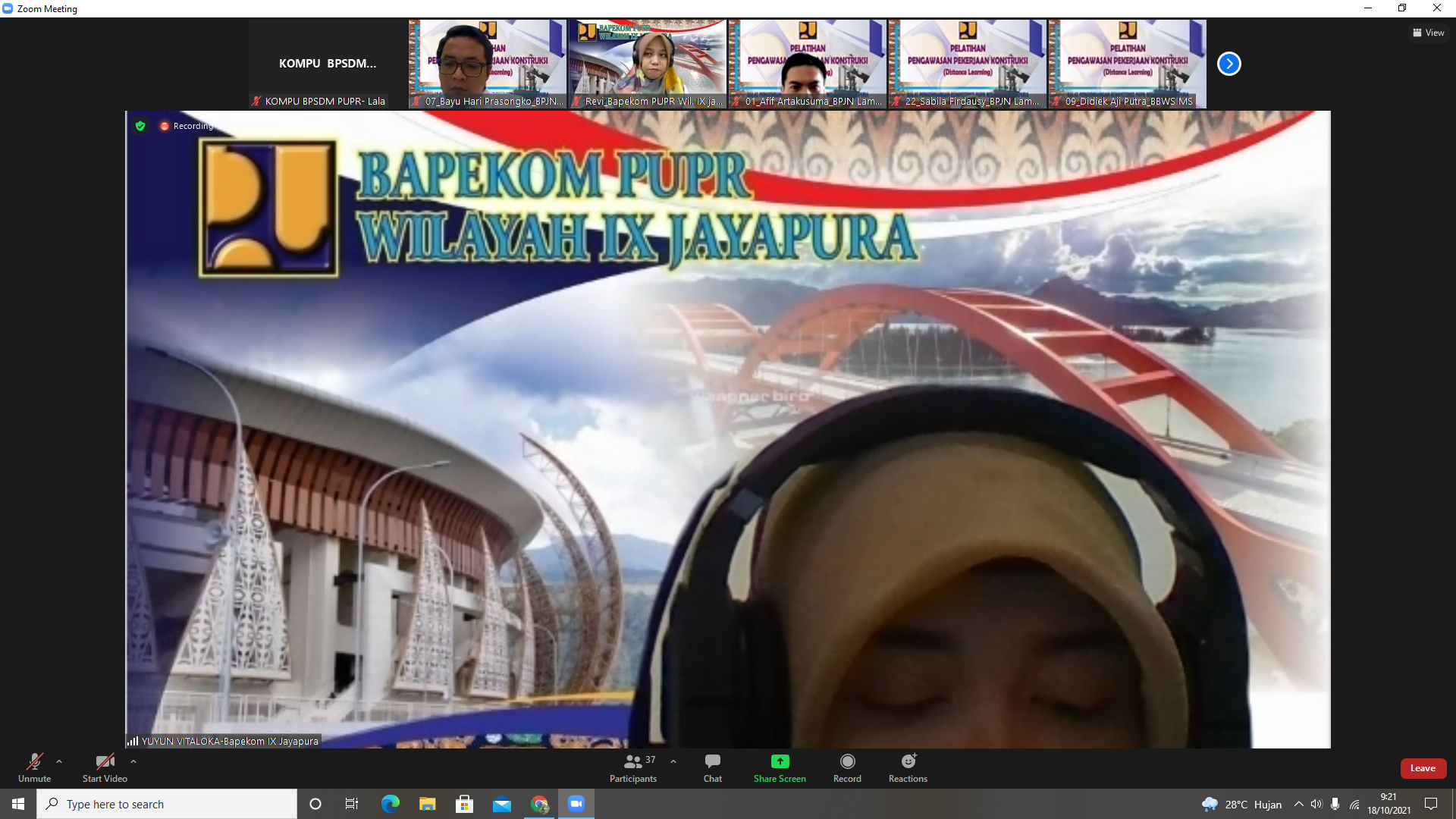Screen dimensions: 1456x819
Task: Show hidden system tray icons
Action: [1298, 804]
